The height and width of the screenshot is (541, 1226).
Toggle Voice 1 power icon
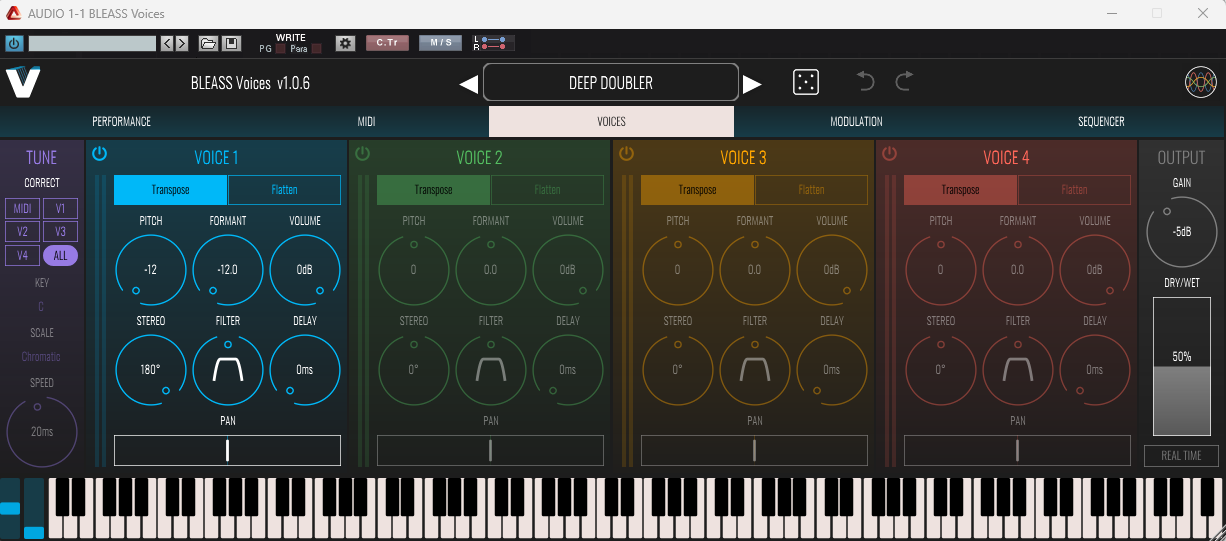point(99,153)
